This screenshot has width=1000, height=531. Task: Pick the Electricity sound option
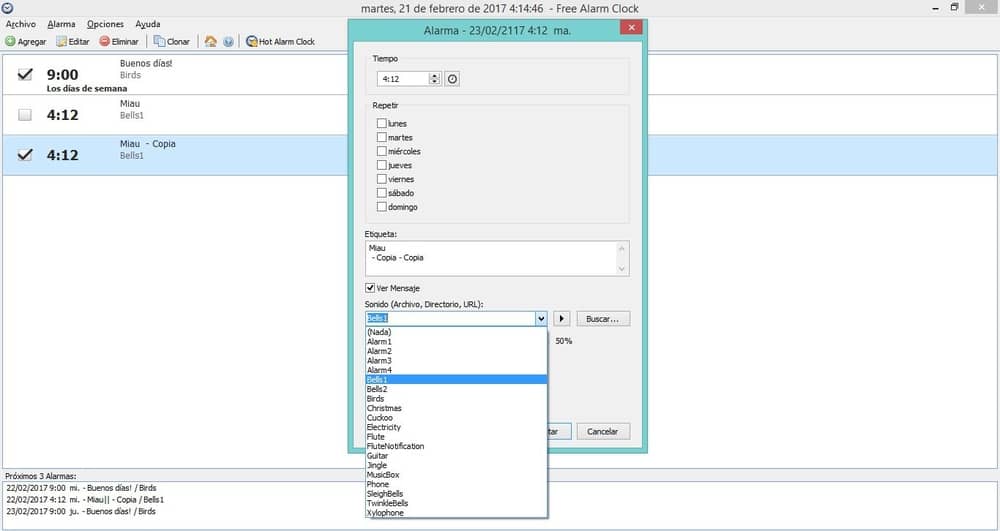456,427
